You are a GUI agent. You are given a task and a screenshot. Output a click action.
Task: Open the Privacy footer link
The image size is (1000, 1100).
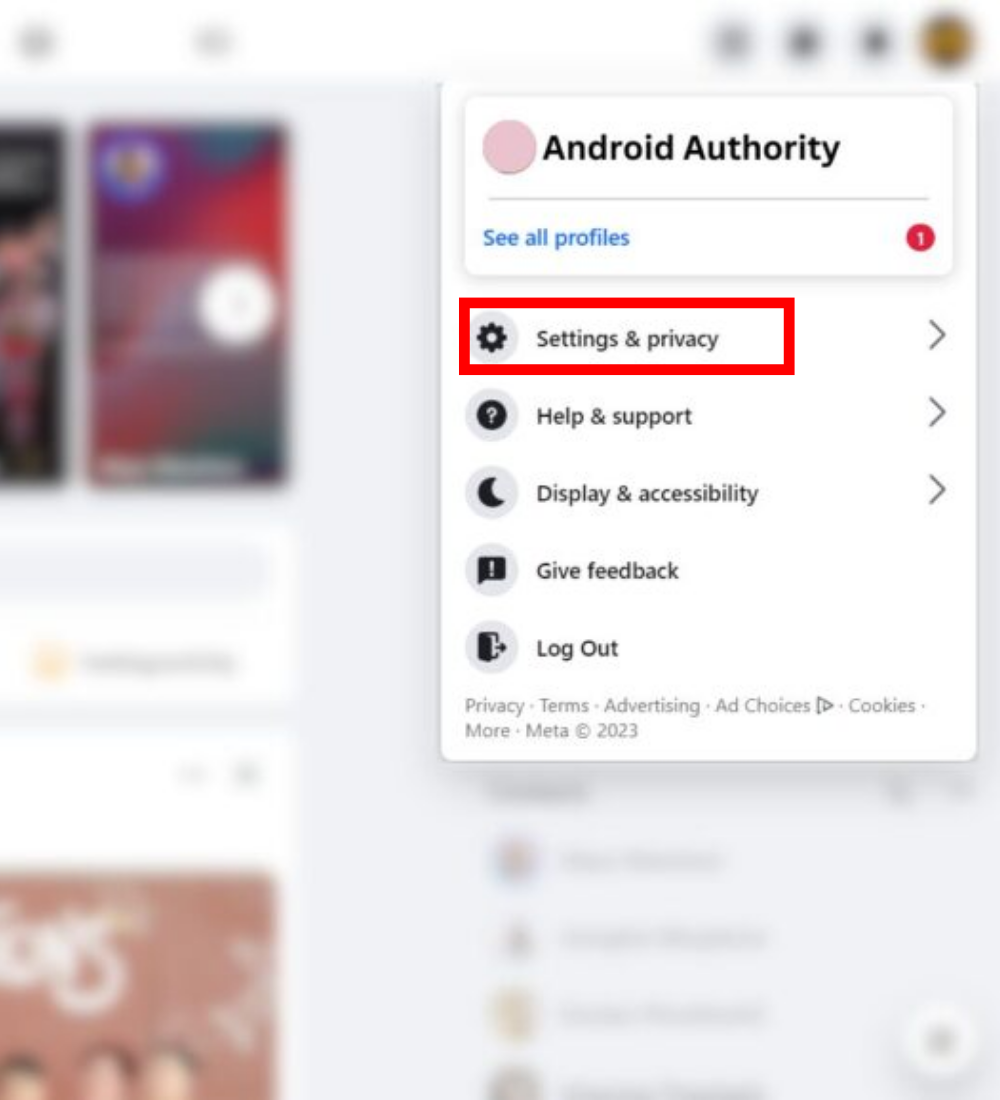[494, 706]
